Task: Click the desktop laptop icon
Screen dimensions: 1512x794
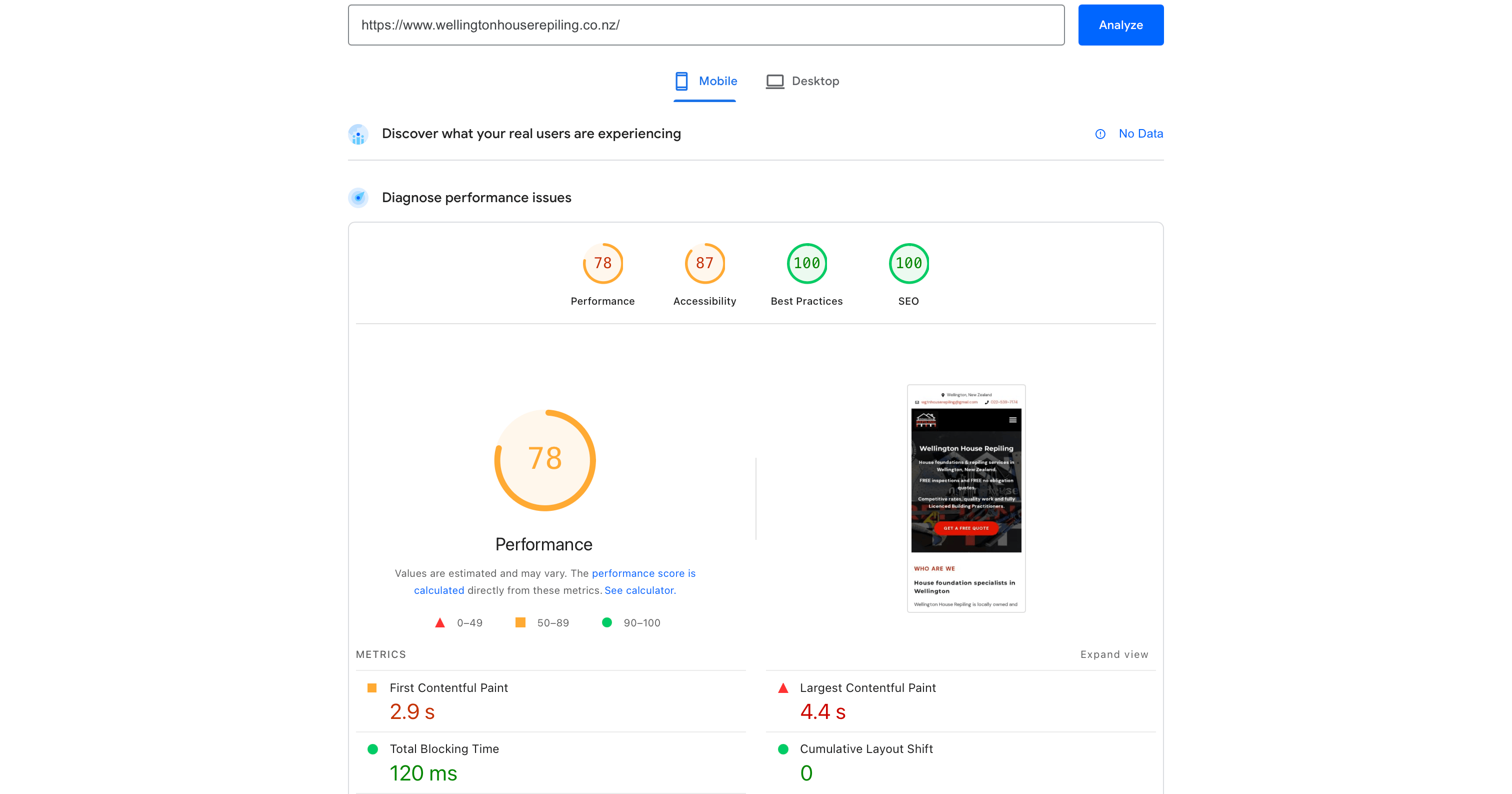Action: click(775, 81)
